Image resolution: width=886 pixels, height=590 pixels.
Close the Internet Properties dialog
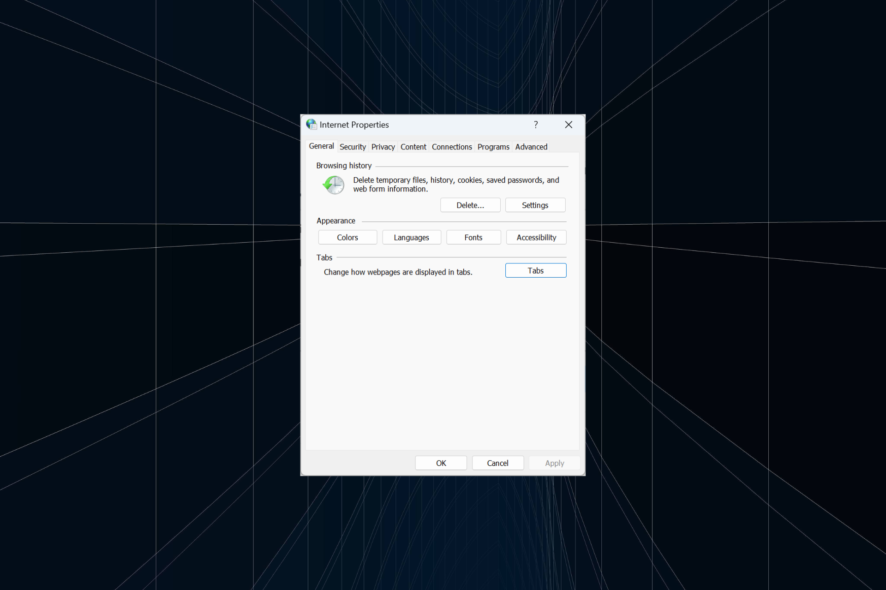coord(568,124)
